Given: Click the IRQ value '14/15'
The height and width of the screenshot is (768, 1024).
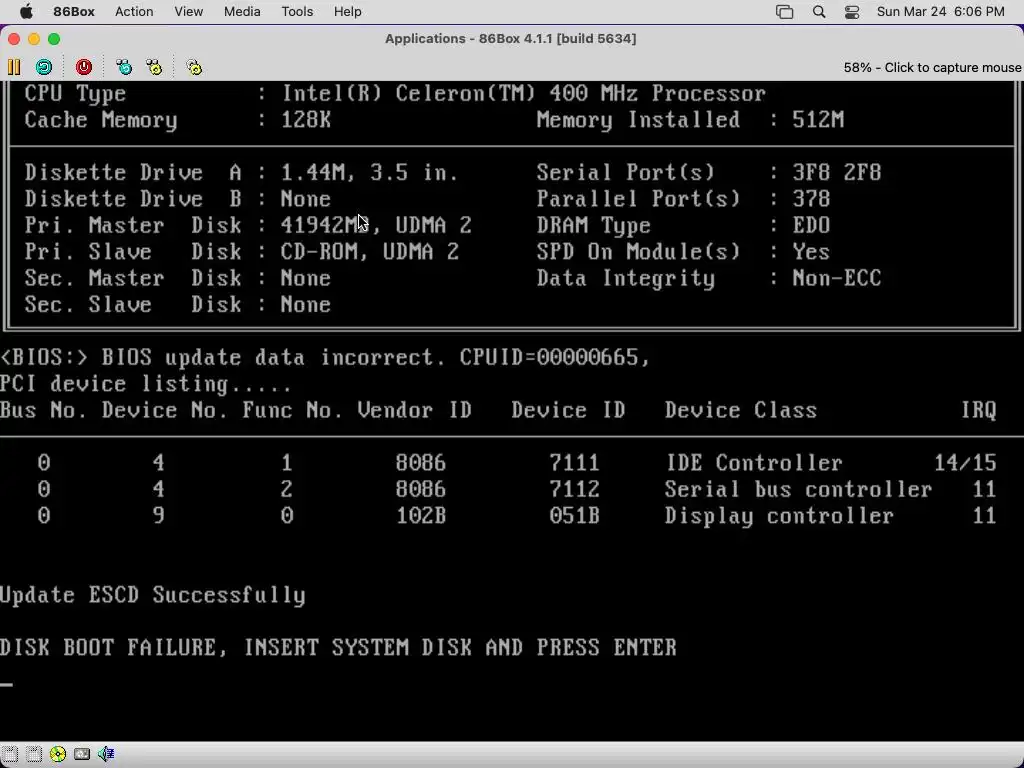Looking at the screenshot, I should 965,464.
